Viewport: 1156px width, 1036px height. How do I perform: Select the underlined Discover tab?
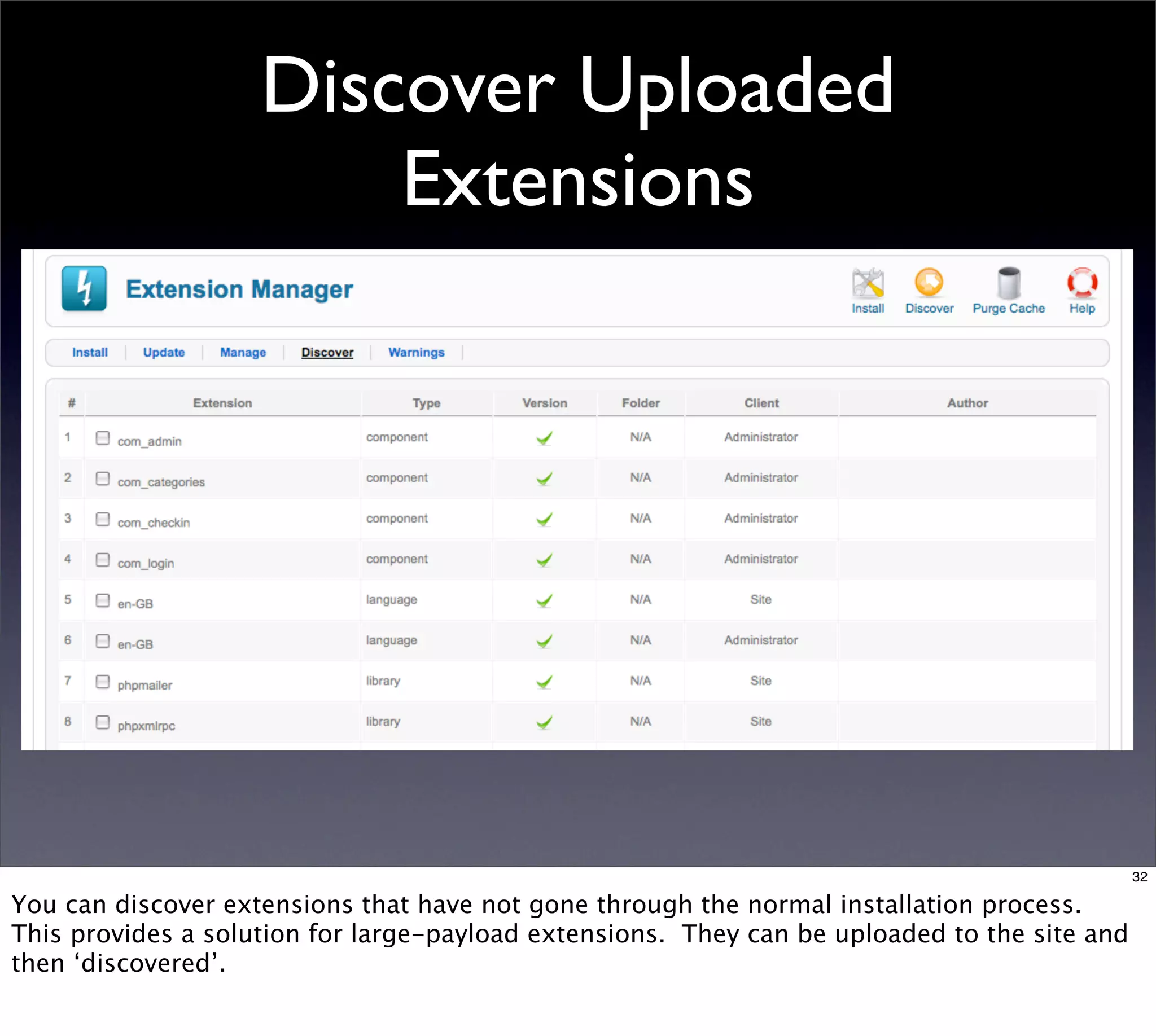(x=327, y=352)
